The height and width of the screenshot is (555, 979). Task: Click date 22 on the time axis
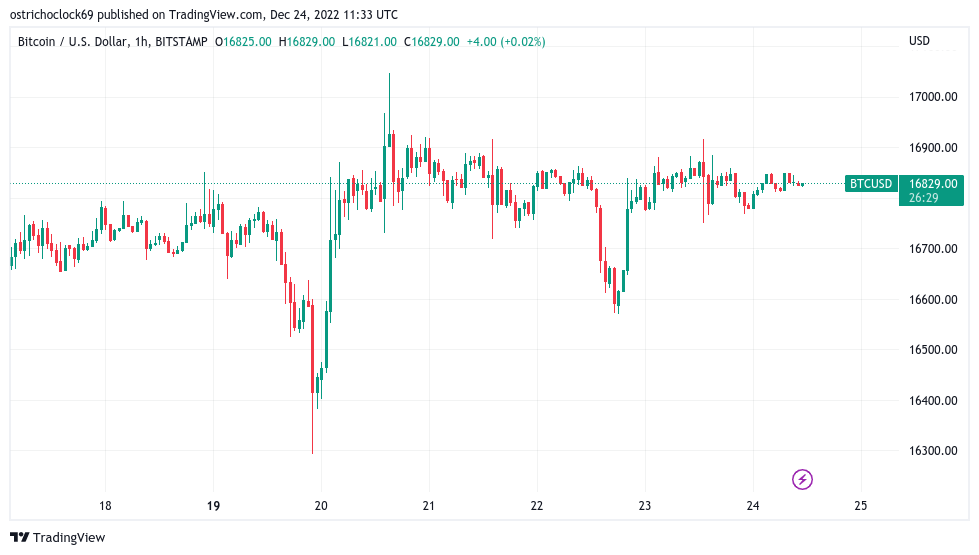tap(537, 505)
